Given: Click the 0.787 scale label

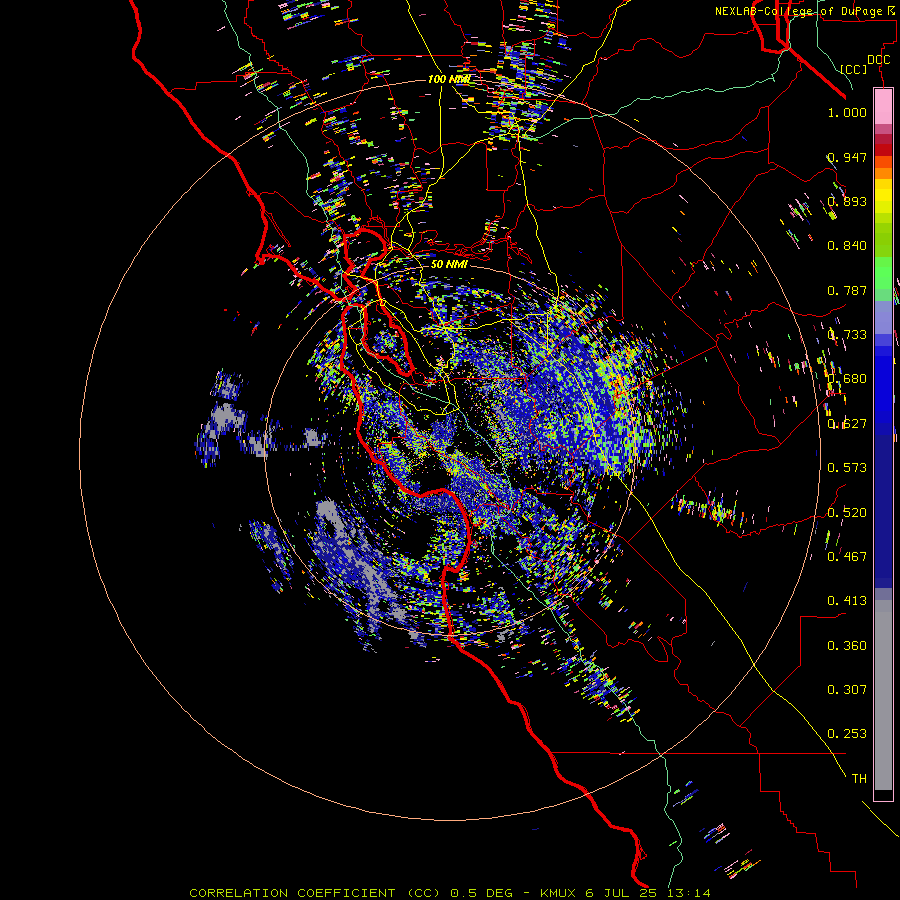Looking at the screenshot, I should pyautogui.click(x=847, y=290).
